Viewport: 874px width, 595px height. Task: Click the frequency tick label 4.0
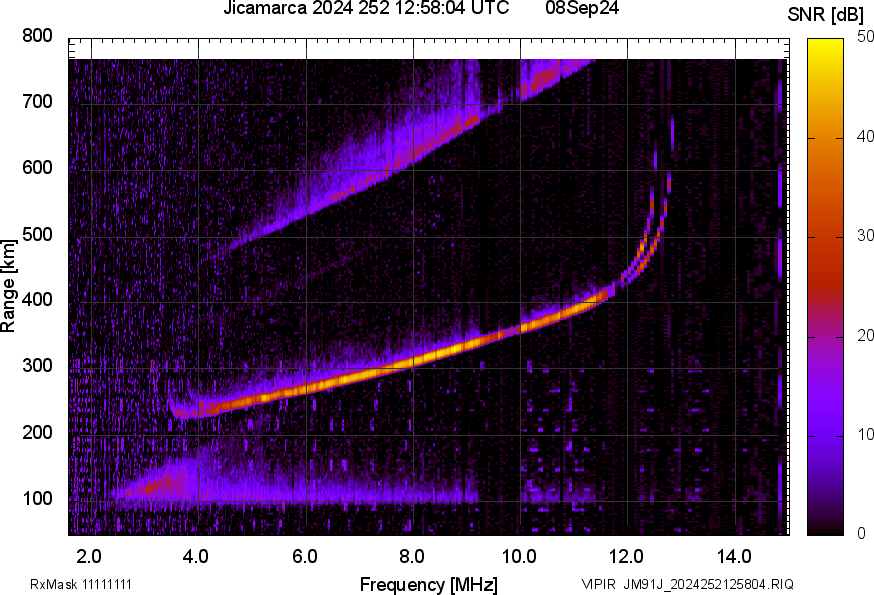196,556
